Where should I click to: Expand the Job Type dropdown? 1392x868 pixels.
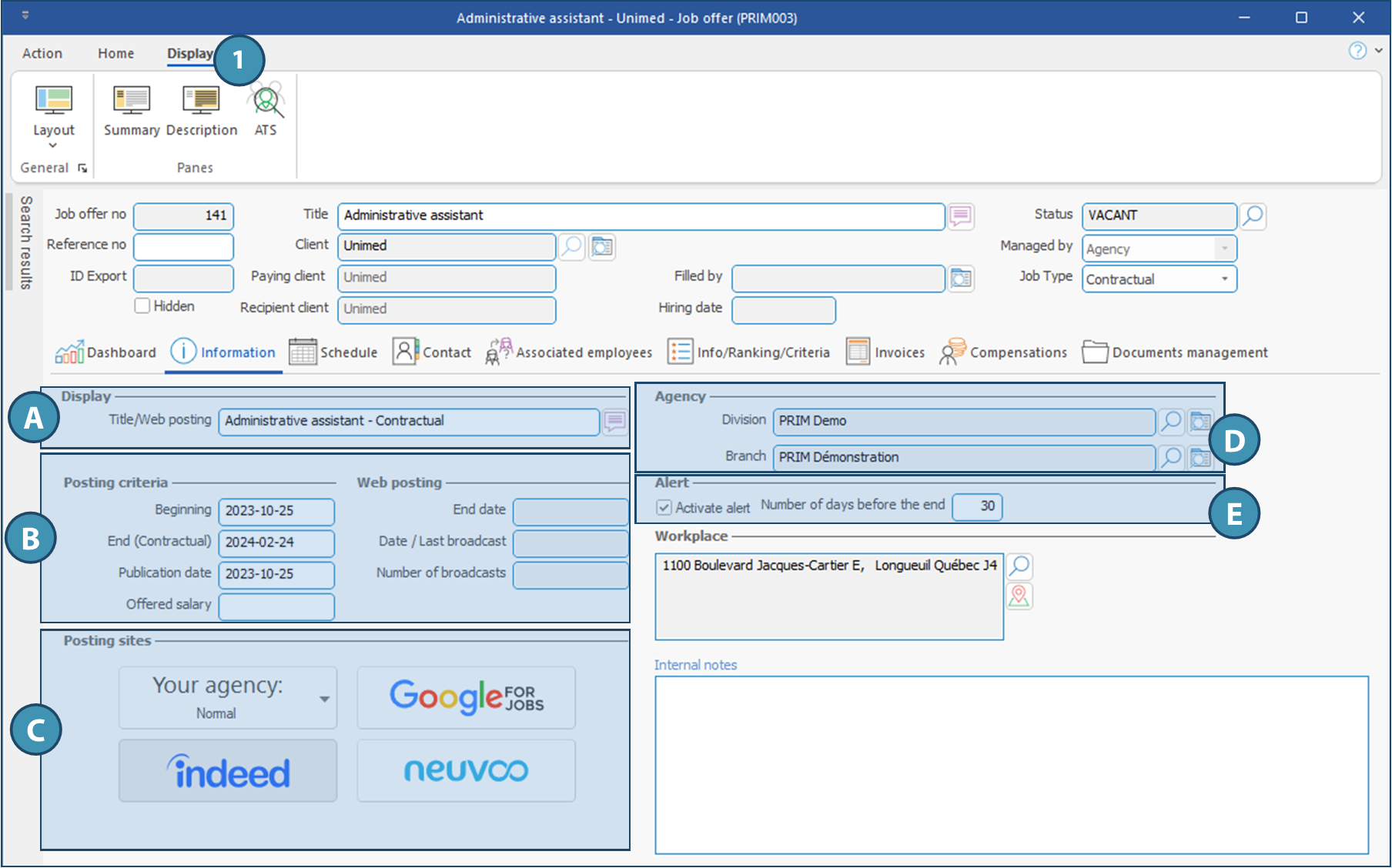coord(1224,279)
